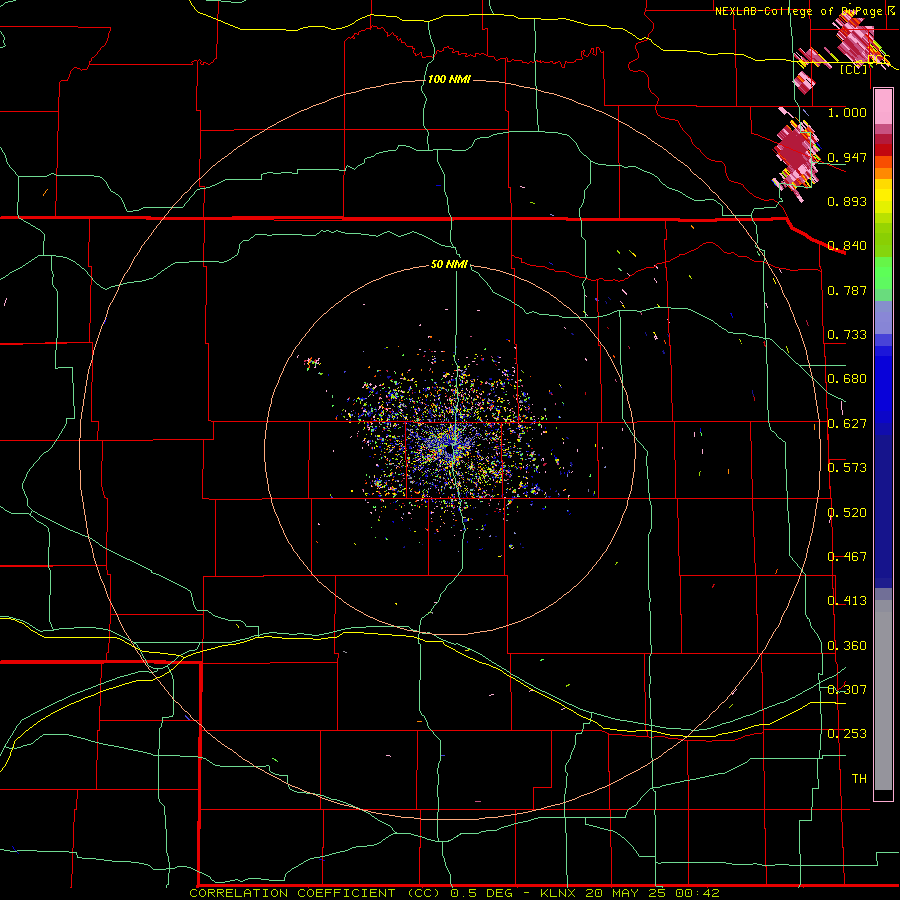Image resolution: width=900 pixels, height=900 pixels.
Task: Click the TH label at the legend bottom
Action: pyautogui.click(x=859, y=779)
